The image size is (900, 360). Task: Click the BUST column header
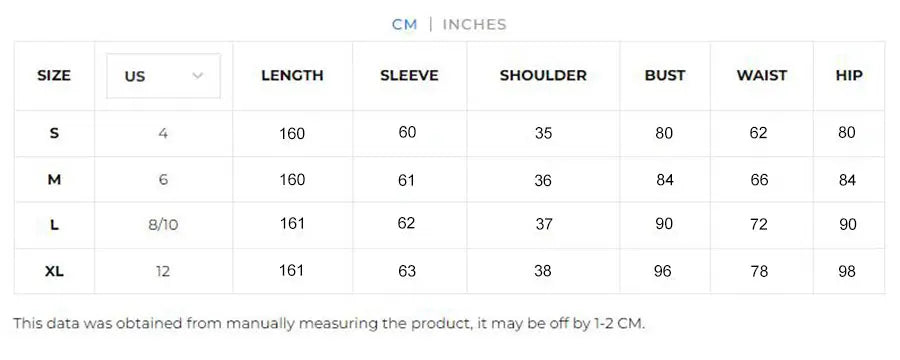(x=665, y=75)
